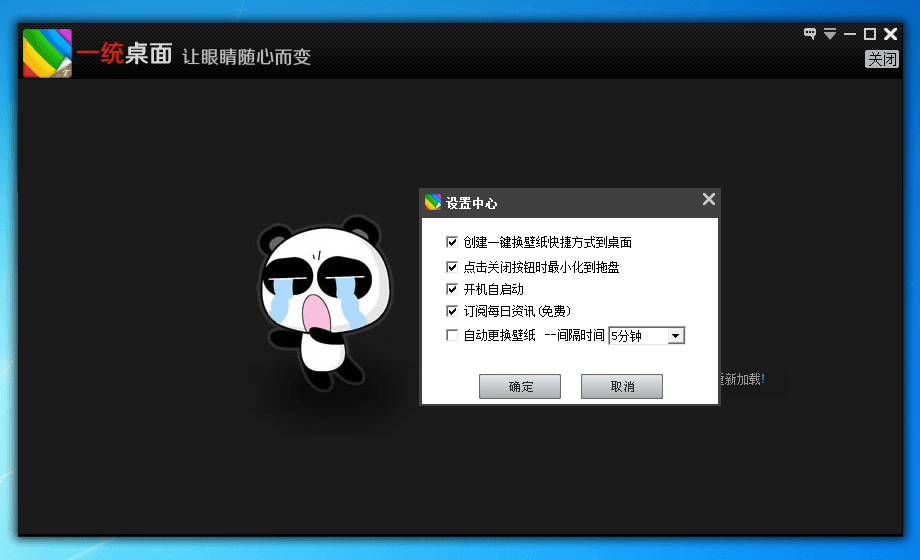The height and width of the screenshot is (560, 920).
Task: Open the 5分钟 interval combo box
Action: pyautogui.click(x=647, y=336)
